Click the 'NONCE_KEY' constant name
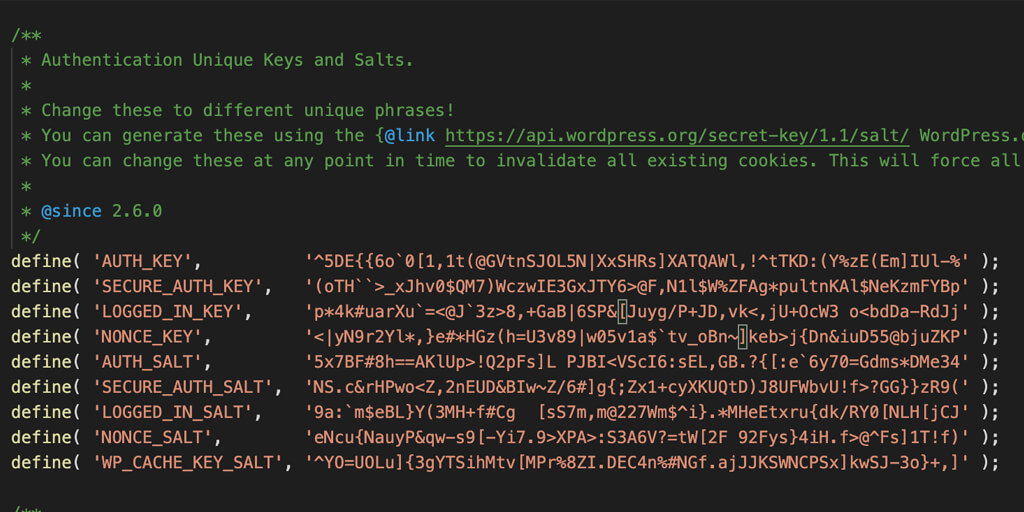1024x512 pixels. tap(148, 338)
